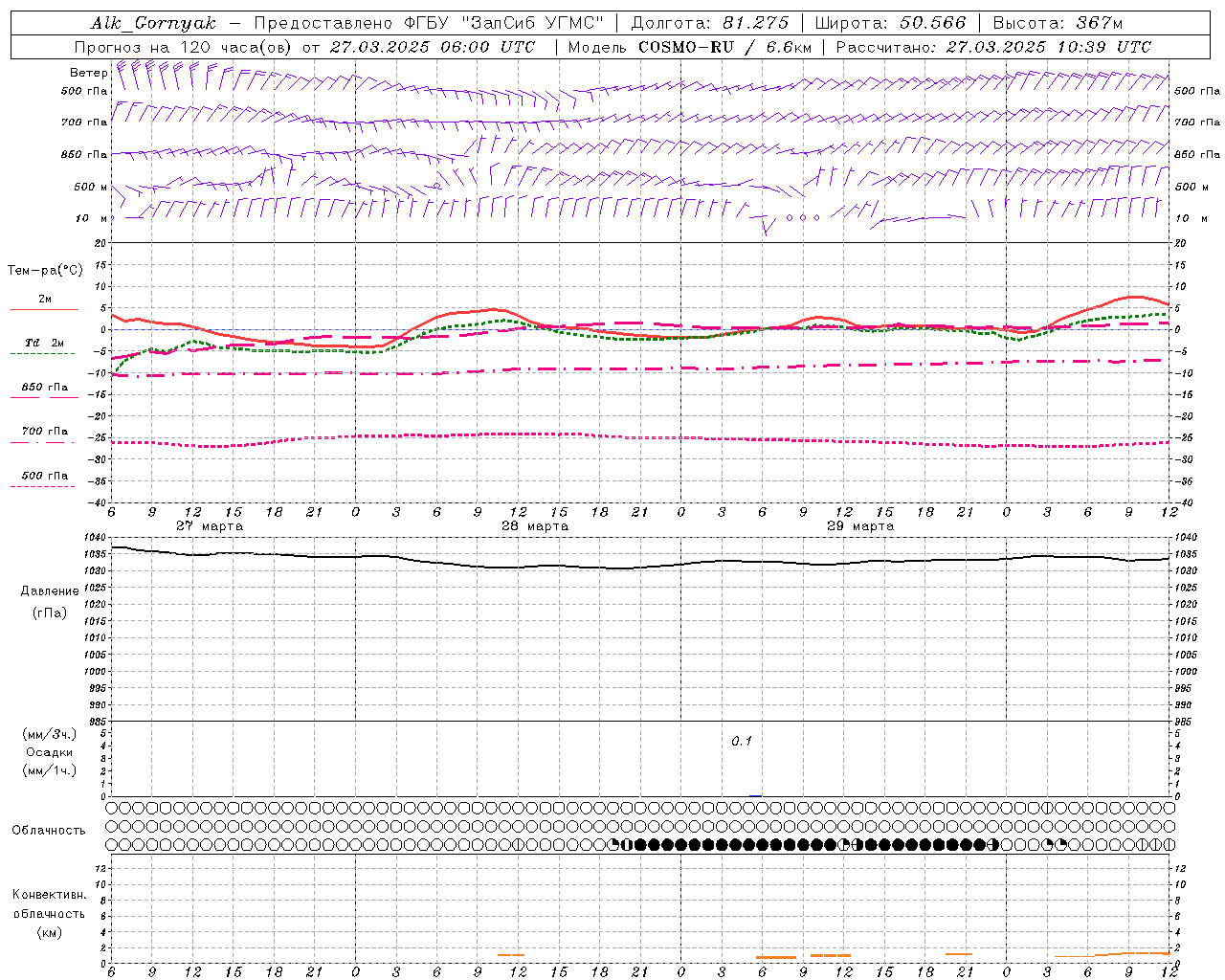Click the 'Облачность' cloudiness row label

(x=49, y=831)
